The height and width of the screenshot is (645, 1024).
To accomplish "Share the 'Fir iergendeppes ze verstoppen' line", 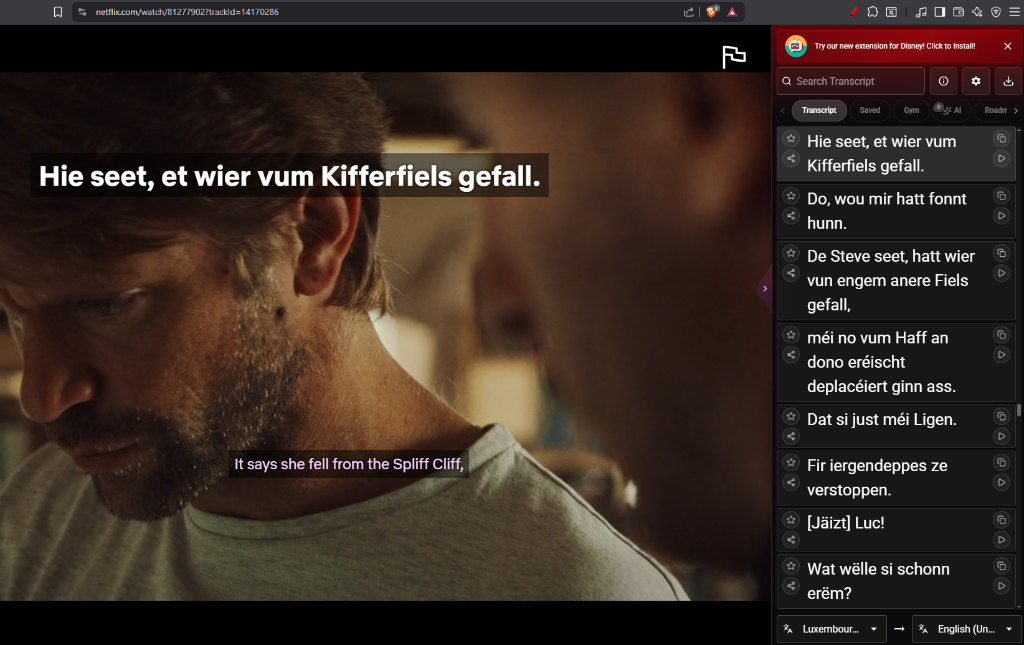I will tap(791, 483).
